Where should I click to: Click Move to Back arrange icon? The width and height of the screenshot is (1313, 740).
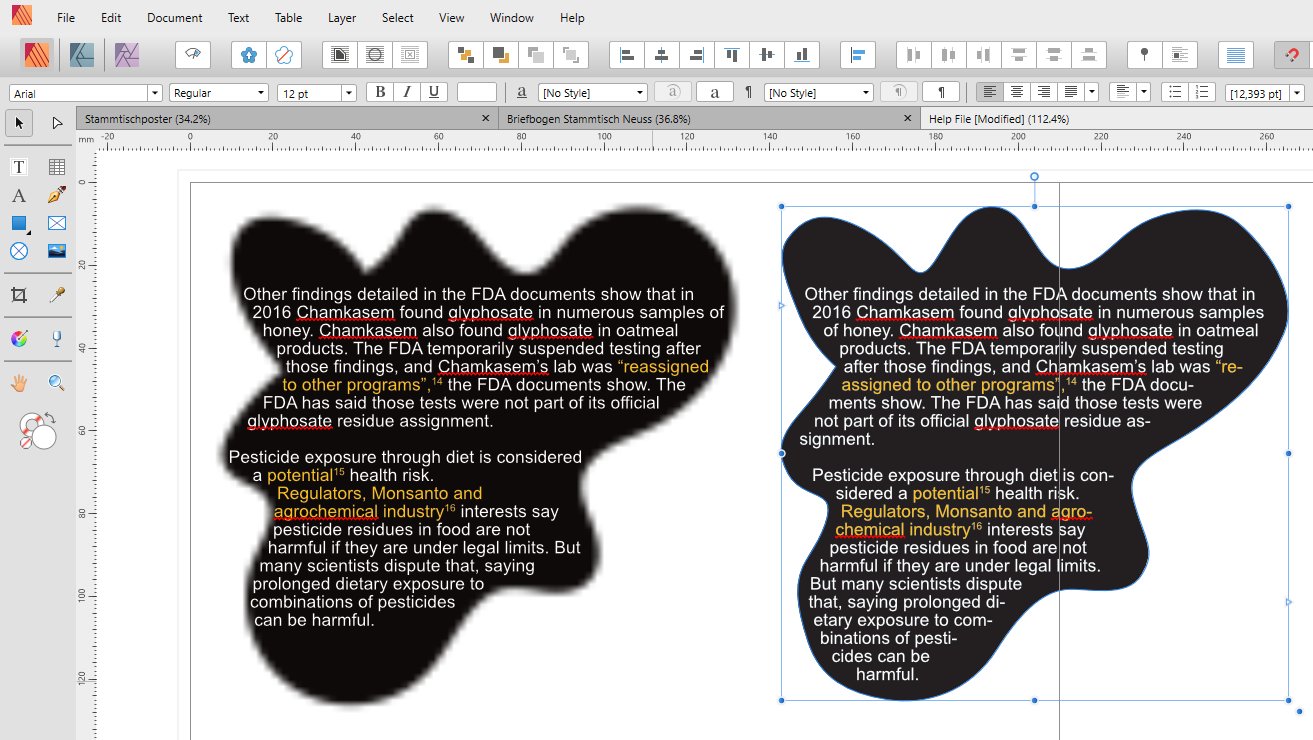[465, 55]
